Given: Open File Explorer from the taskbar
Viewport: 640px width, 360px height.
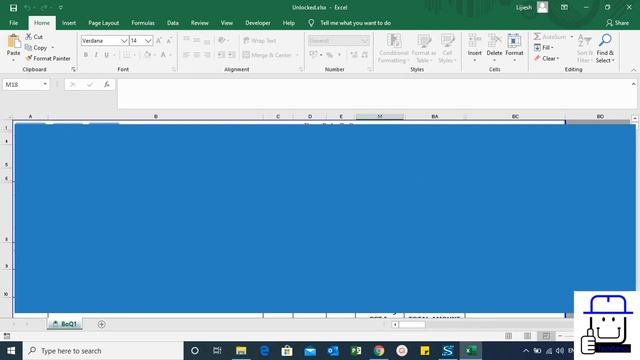Looking at the screenshot, I should 241,351.
